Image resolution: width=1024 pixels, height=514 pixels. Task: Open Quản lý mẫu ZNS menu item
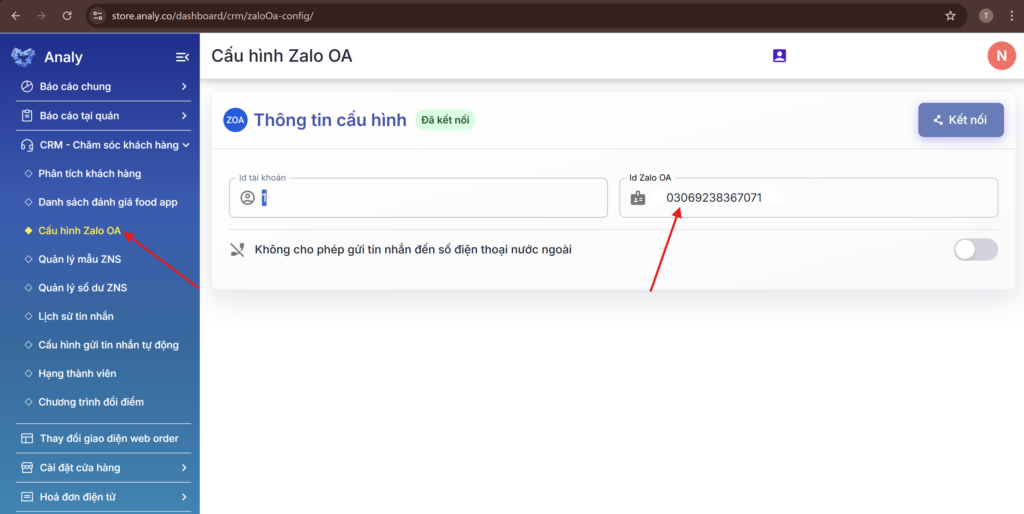pos(80,259)
